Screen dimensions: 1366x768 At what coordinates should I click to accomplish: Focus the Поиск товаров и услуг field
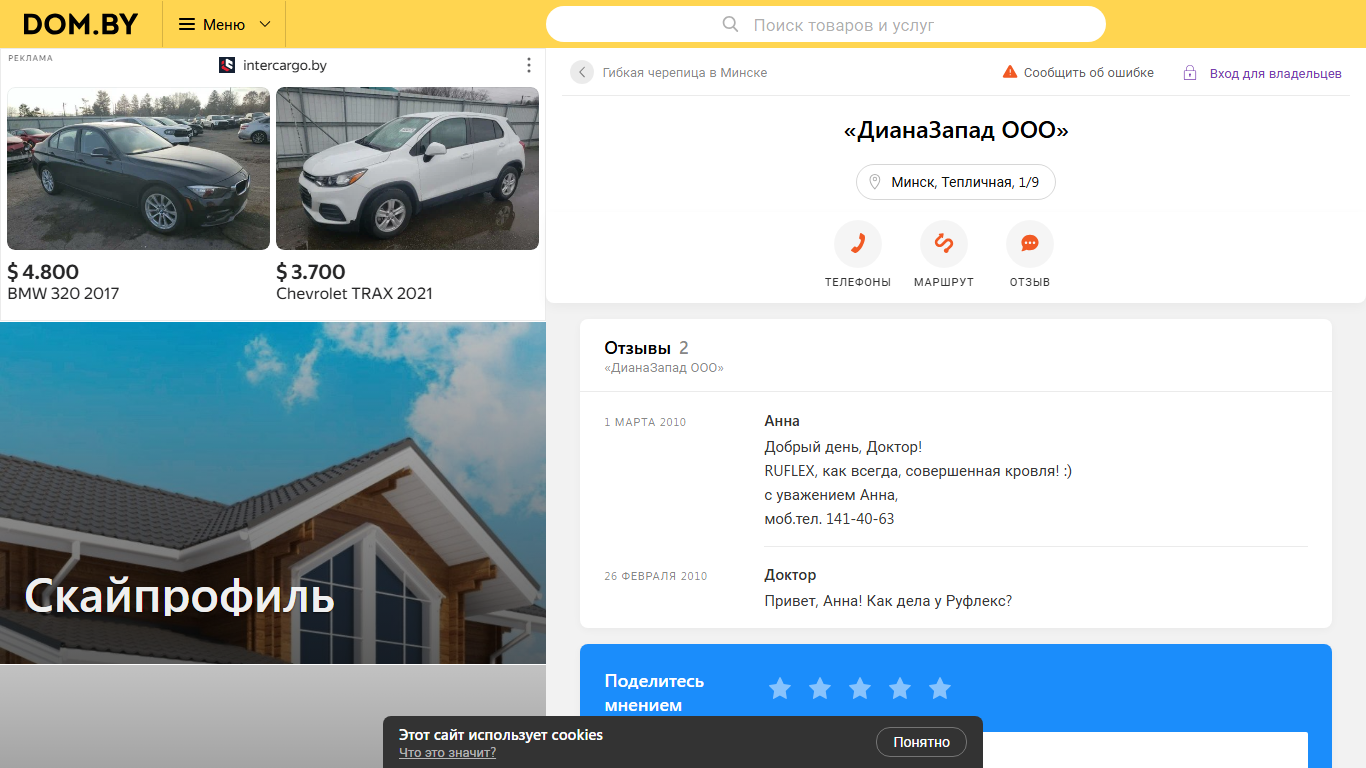pyautogui.click(x=826, y=24)
